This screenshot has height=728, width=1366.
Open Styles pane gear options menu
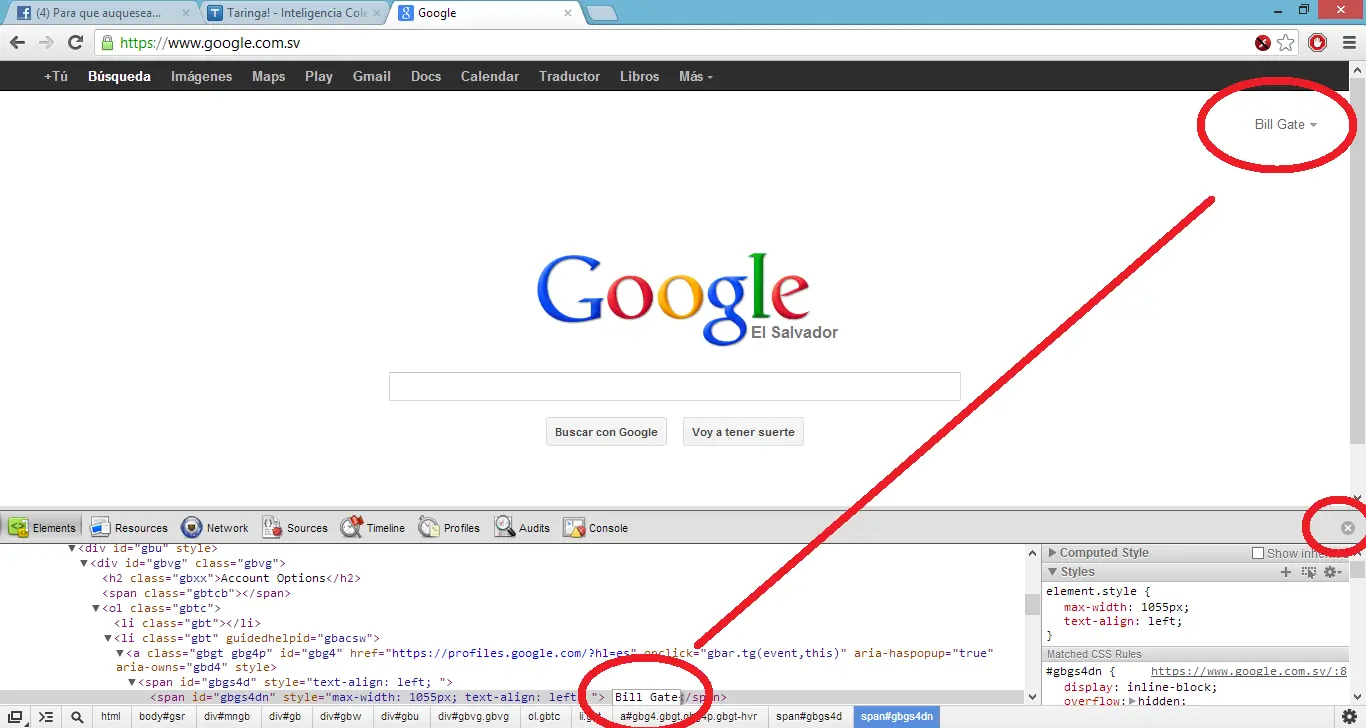point(1332,572)
